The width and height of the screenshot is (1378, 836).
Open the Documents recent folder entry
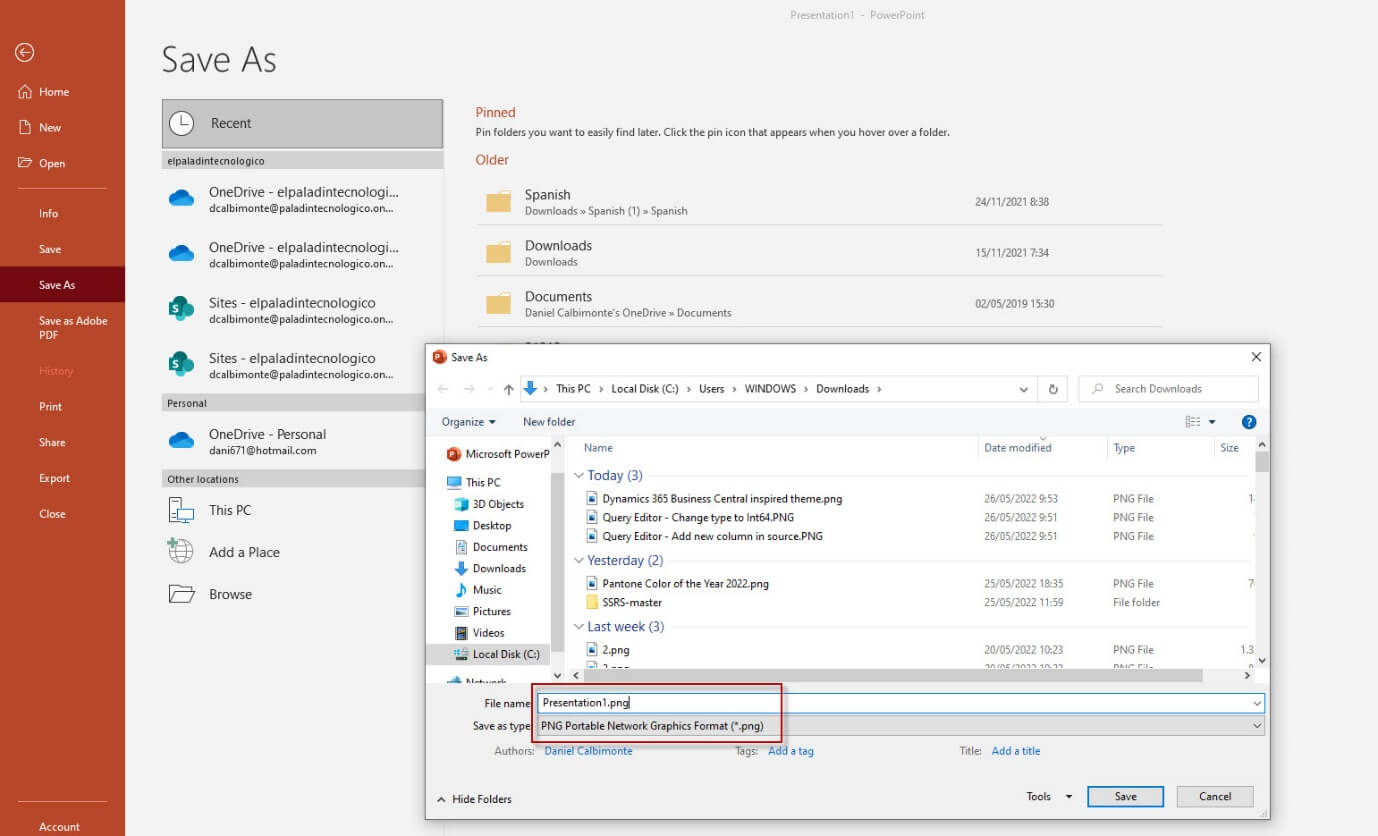point(819,304)
